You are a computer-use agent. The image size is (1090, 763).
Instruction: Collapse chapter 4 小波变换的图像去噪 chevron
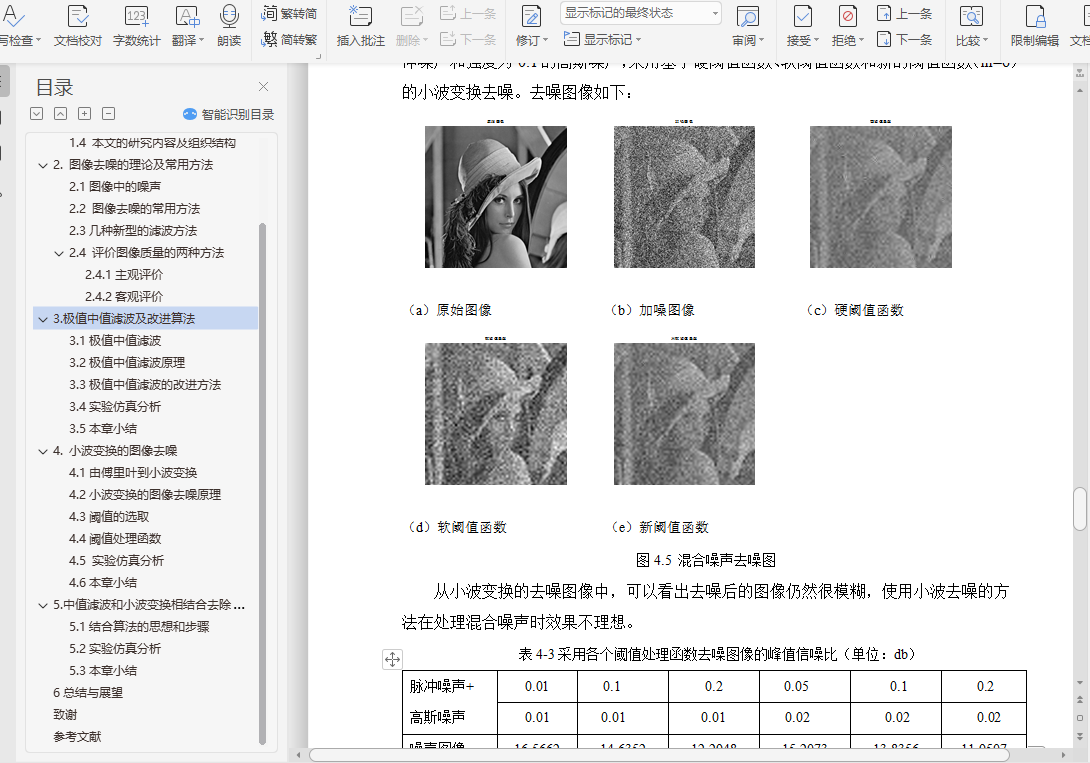(43, 452)
